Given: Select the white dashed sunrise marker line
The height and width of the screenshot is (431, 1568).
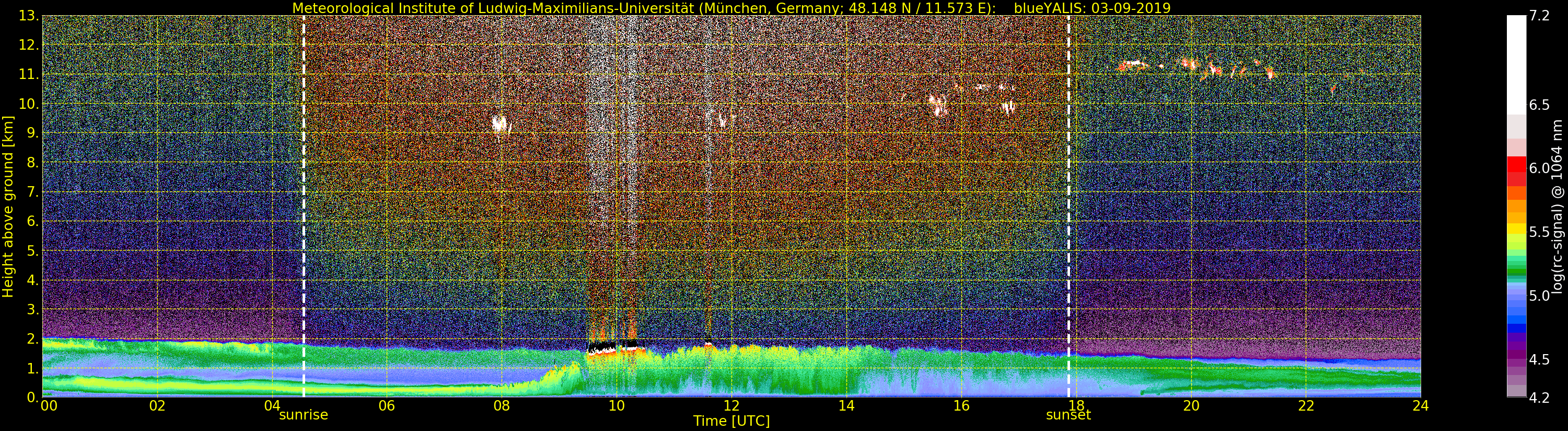Looking at the screenshot, I should 304,206.
